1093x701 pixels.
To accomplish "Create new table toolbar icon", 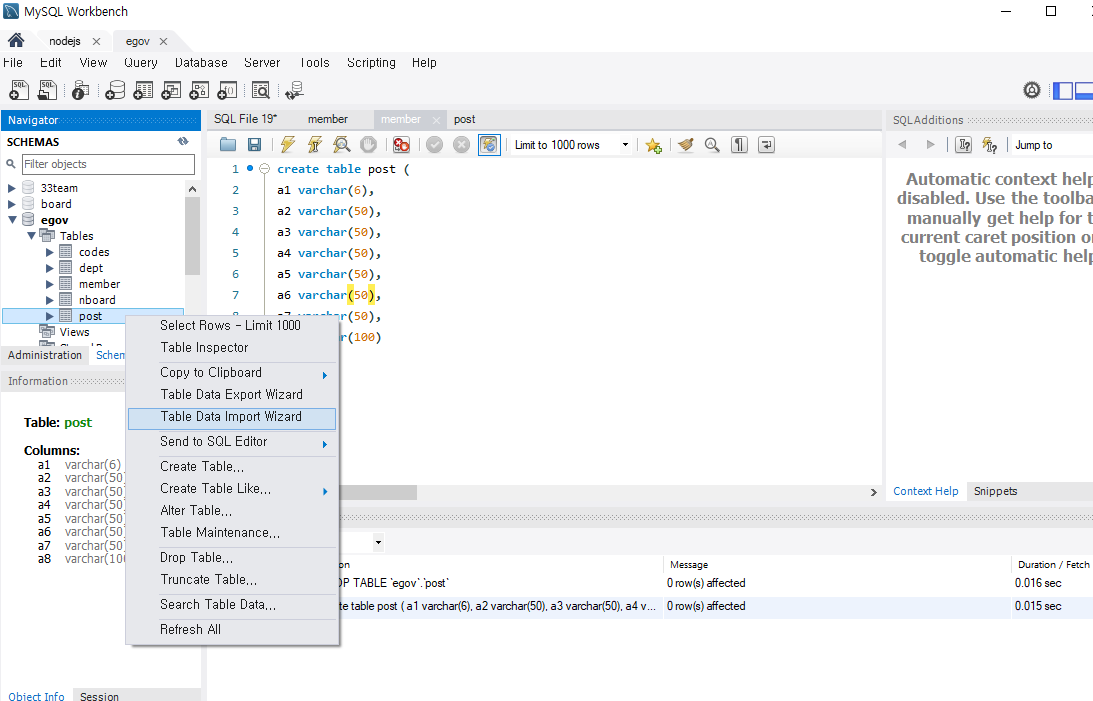I will tap(143, 90).
